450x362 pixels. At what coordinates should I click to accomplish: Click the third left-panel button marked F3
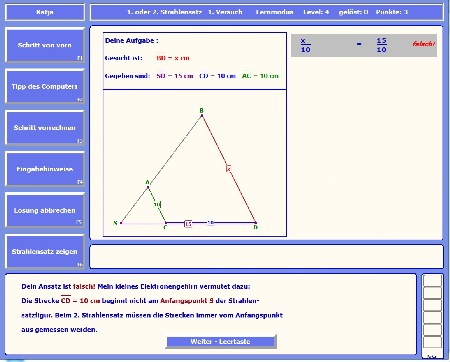[x=45, y=128]
